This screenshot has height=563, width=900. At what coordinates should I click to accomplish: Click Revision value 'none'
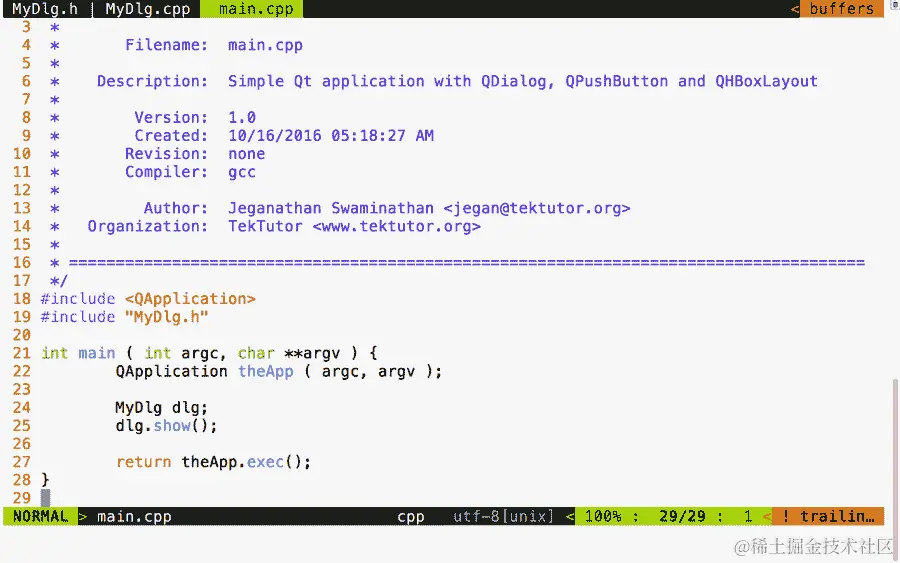coord(246,154)
